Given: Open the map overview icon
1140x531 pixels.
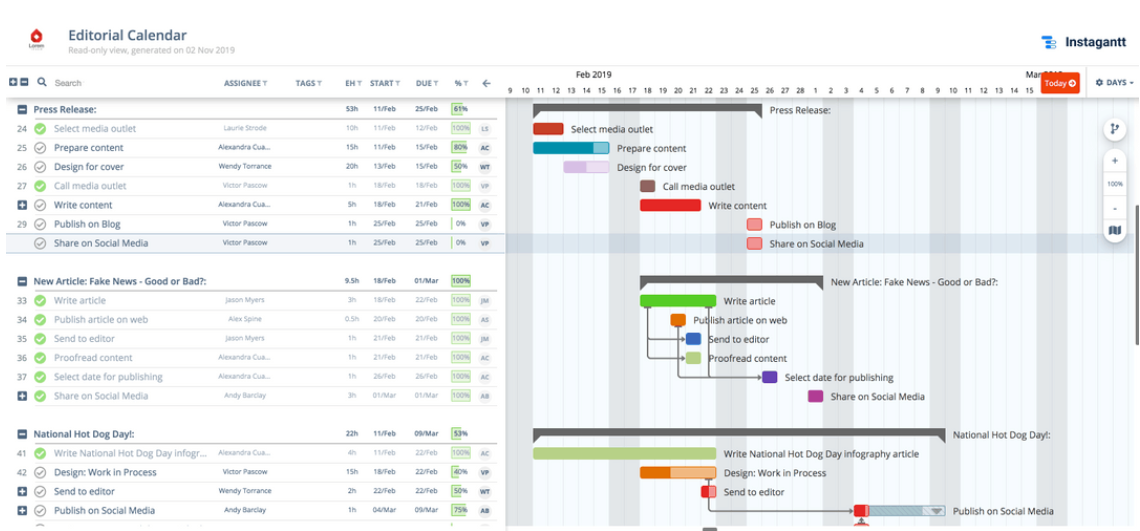Looking at the screenshot, I should [x=1115, y=231].
